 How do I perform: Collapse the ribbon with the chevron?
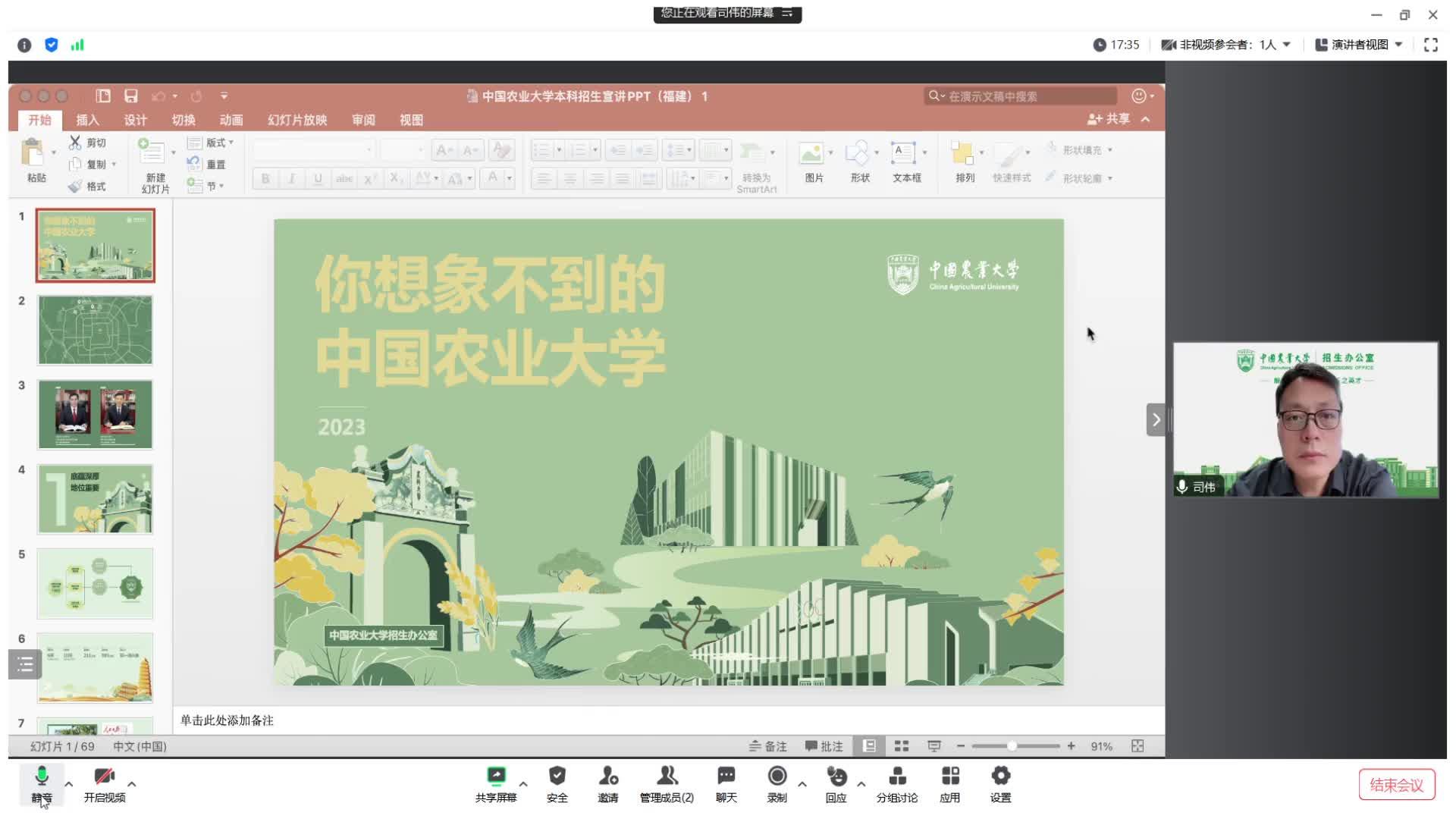tap(1146, 119)
